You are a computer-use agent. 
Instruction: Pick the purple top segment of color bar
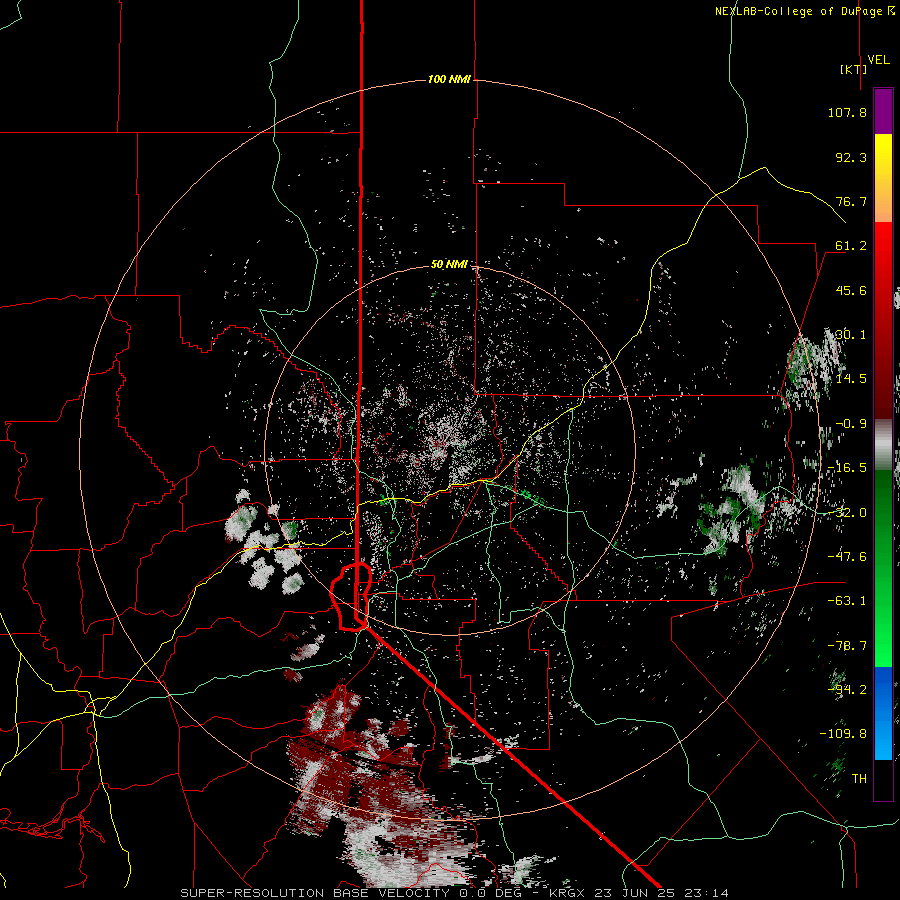click(883, 111)
